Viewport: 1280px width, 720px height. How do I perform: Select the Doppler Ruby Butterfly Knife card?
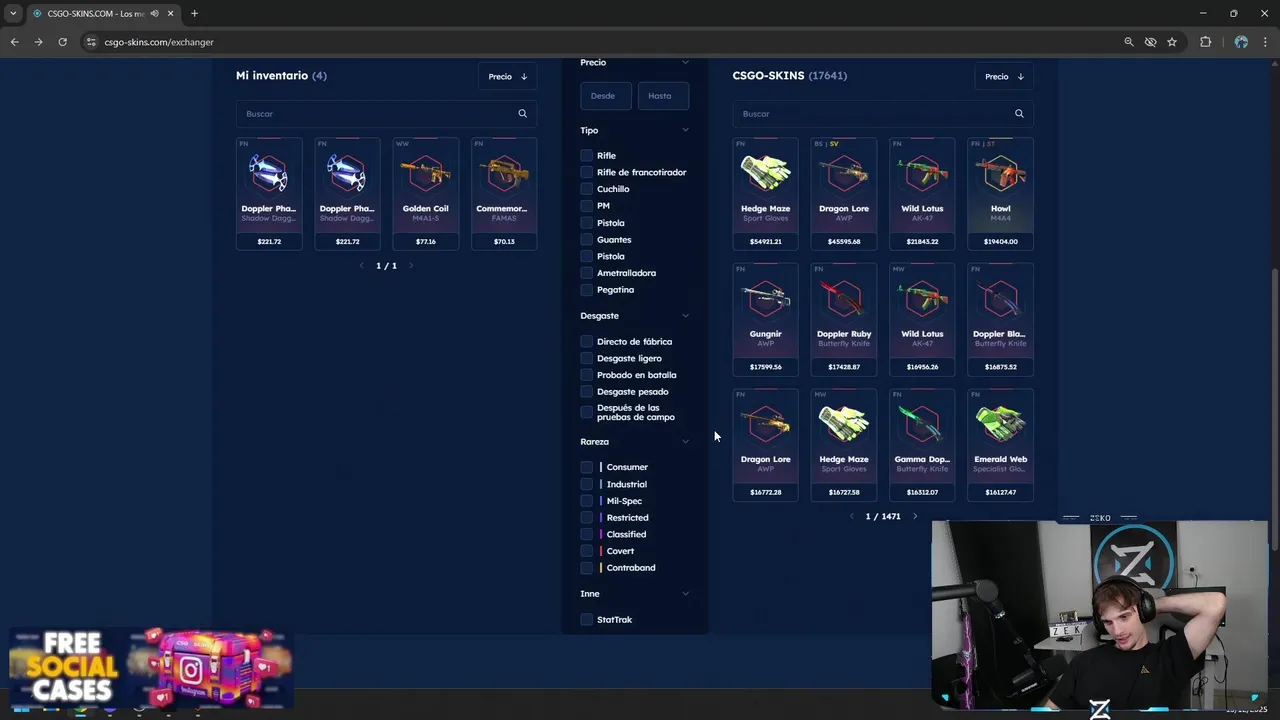844,319
